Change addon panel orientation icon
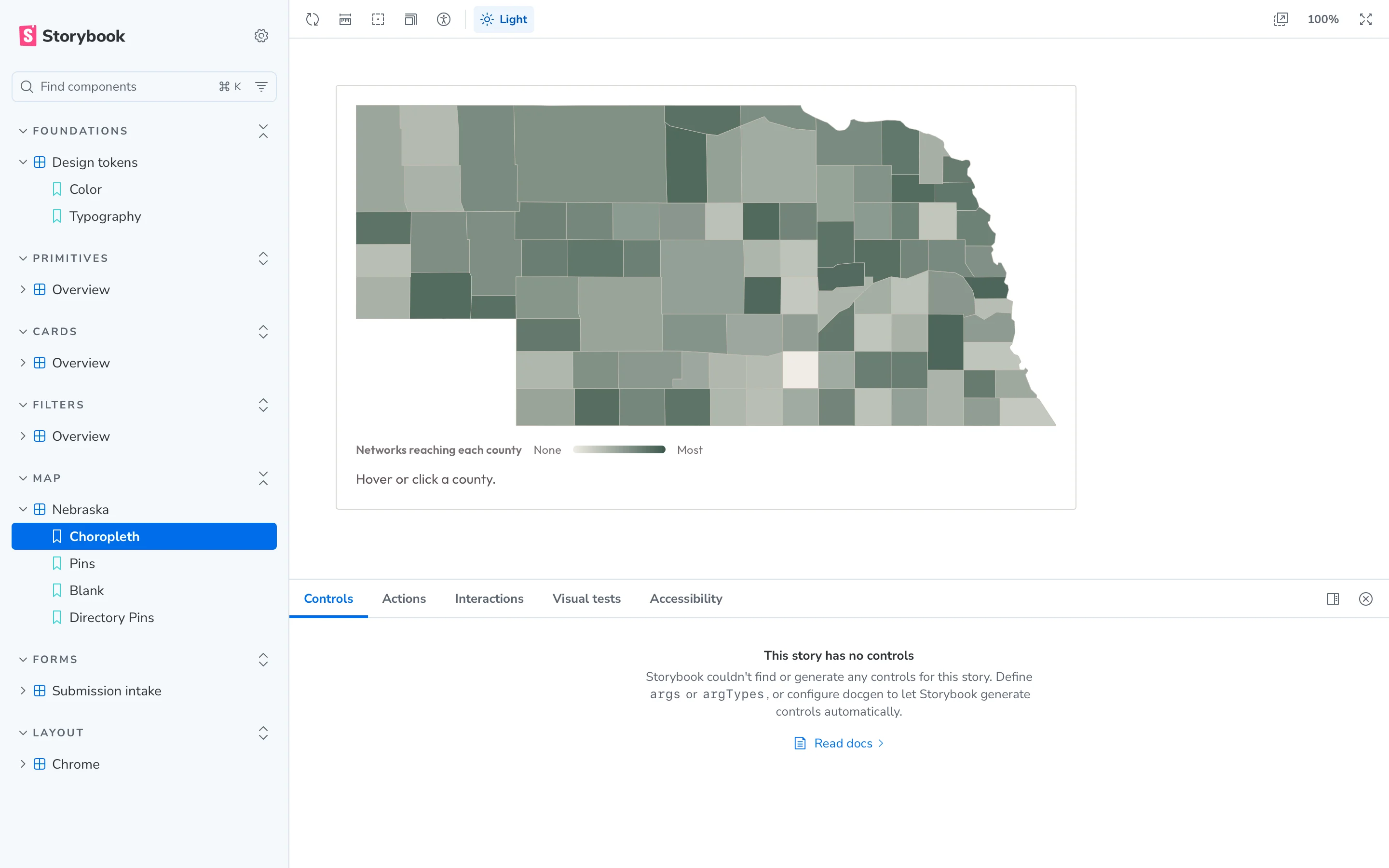Screen dimensions: 1389x868 1333,599
